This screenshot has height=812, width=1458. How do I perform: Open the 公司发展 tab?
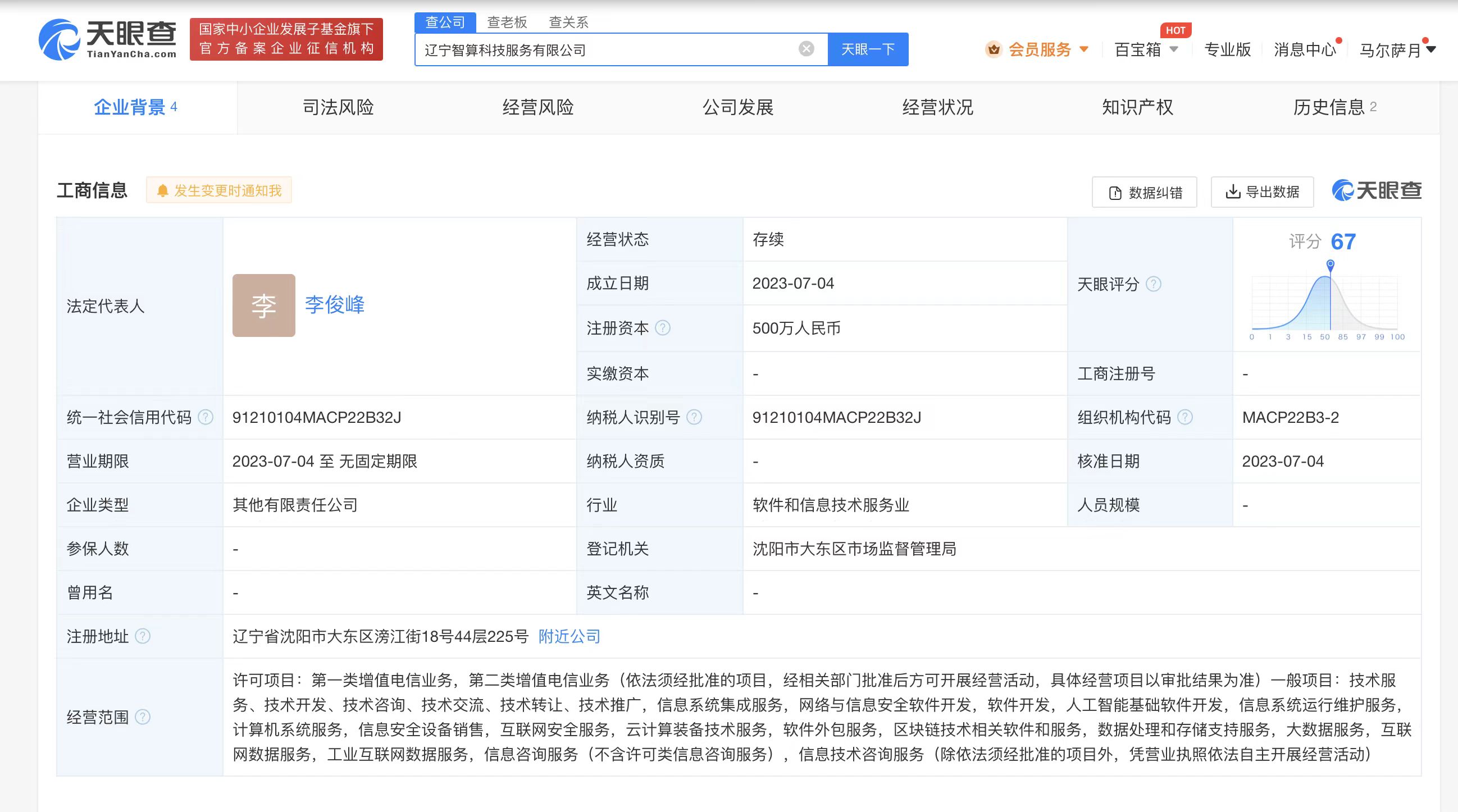[x=737, y=107]
